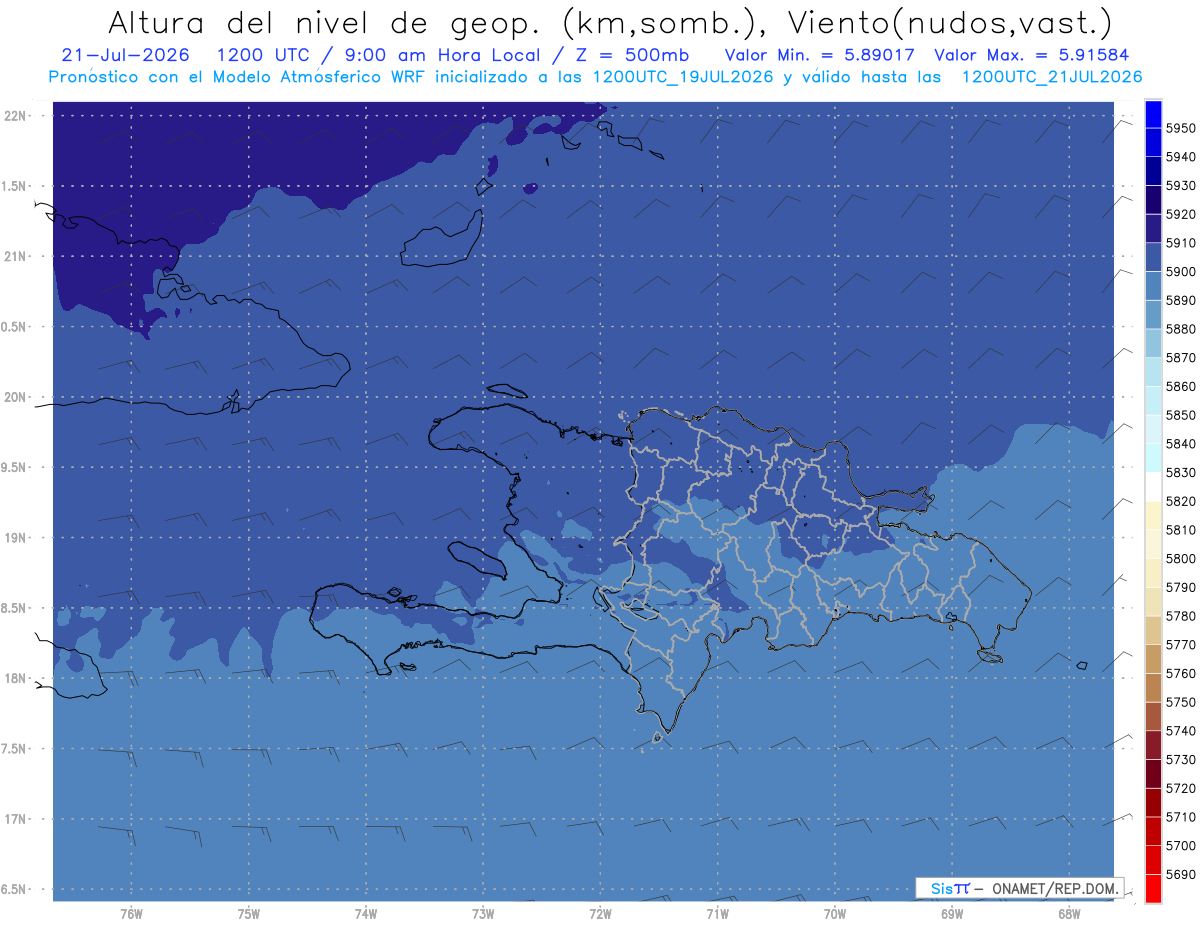
Task: Click the '5950' colorbar value
Action: 1181,129
